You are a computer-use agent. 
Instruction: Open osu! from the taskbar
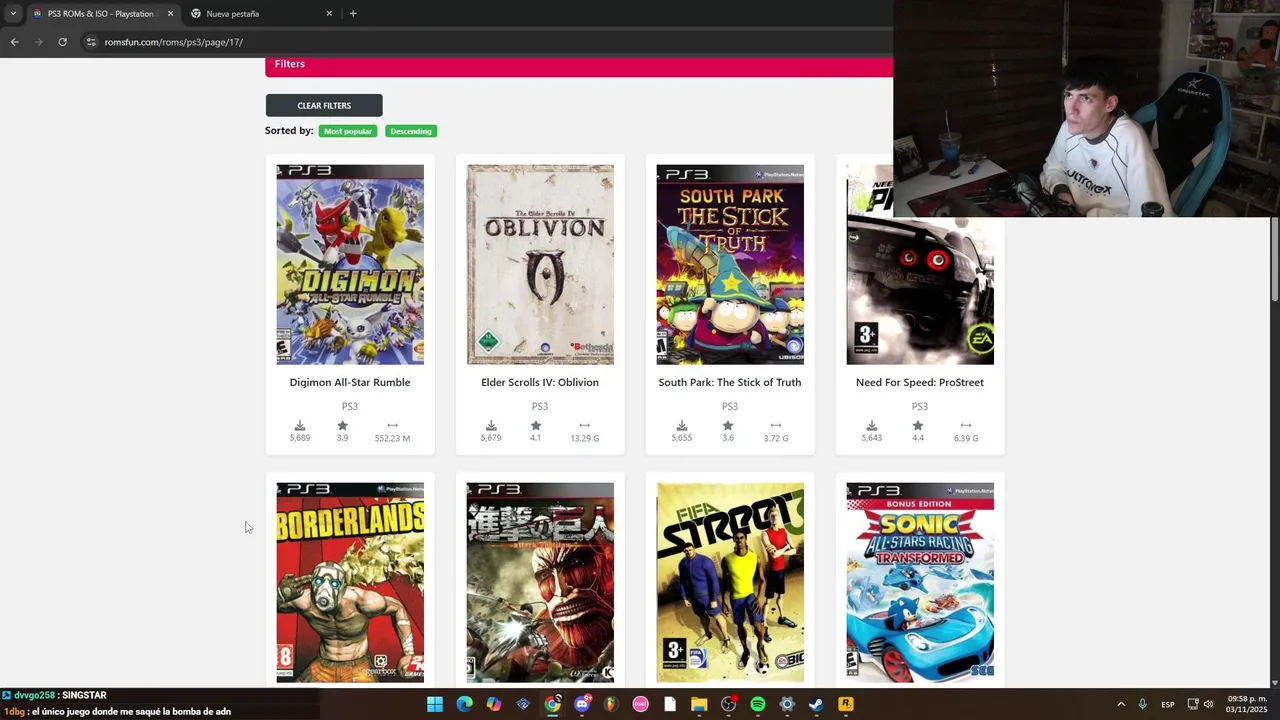[640, 704]
